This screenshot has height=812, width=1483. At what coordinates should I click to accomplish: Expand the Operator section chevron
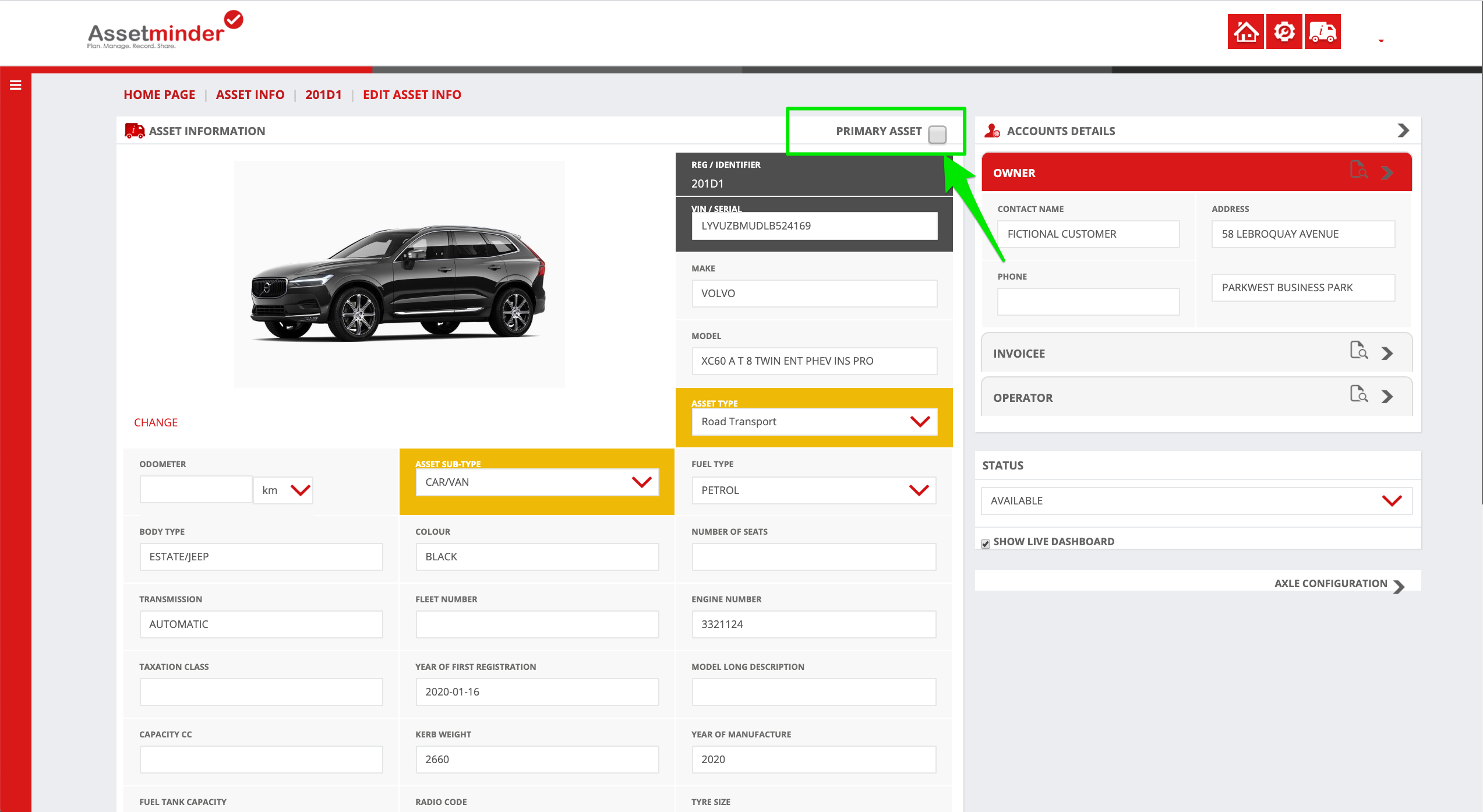click(1387, 397)
